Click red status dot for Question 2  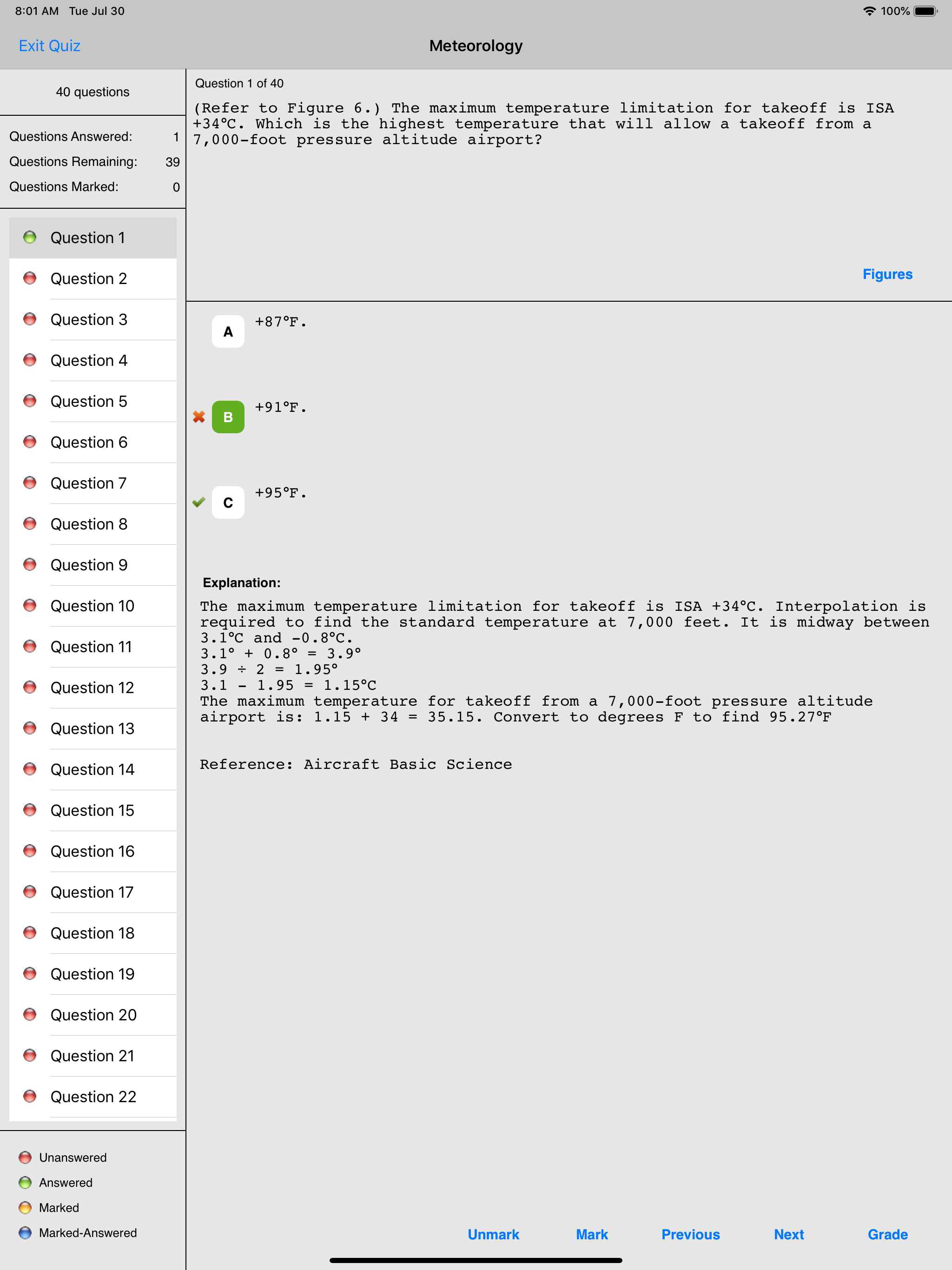(30, 278)
